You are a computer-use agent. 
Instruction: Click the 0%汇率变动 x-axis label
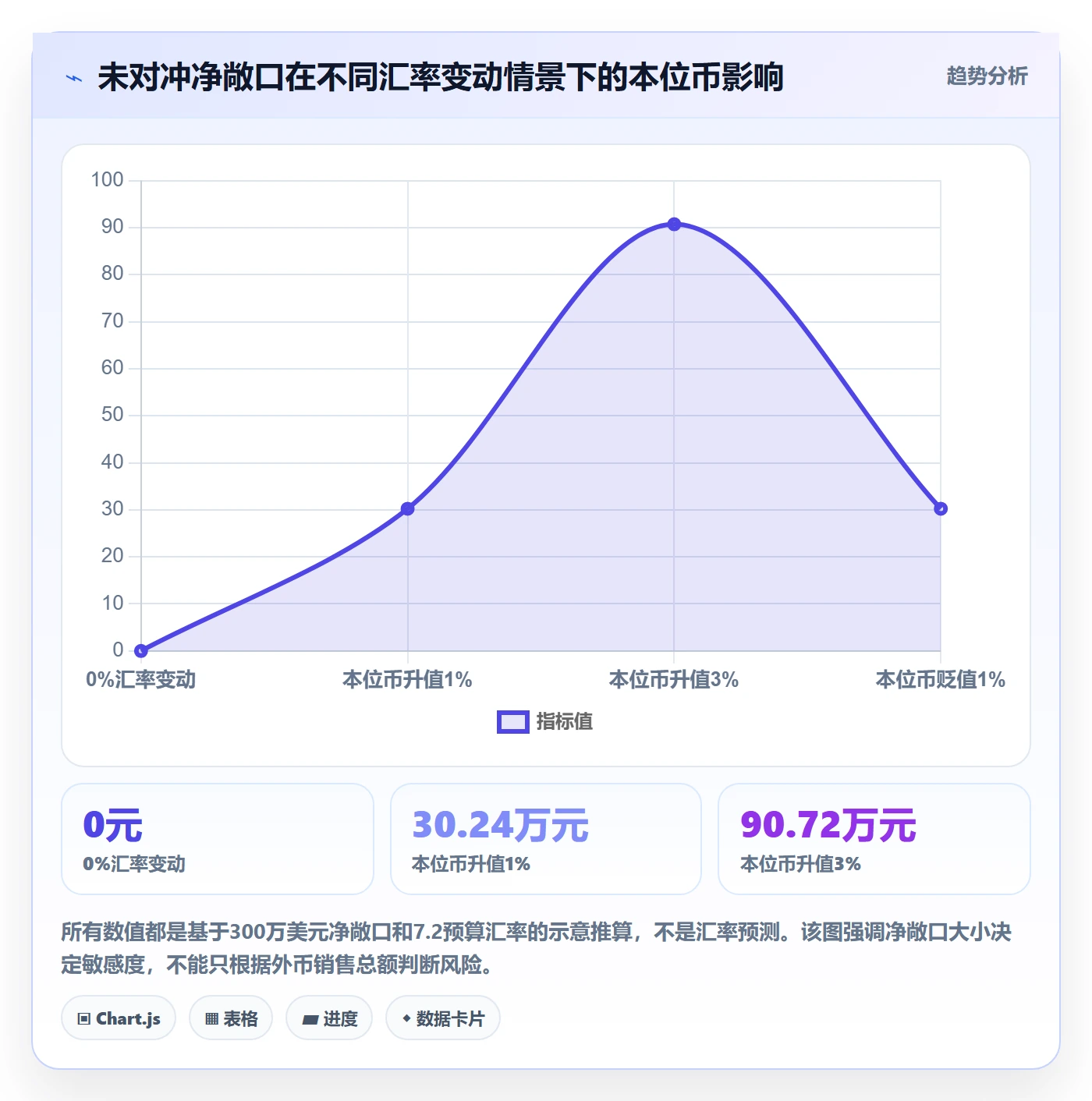141,680
